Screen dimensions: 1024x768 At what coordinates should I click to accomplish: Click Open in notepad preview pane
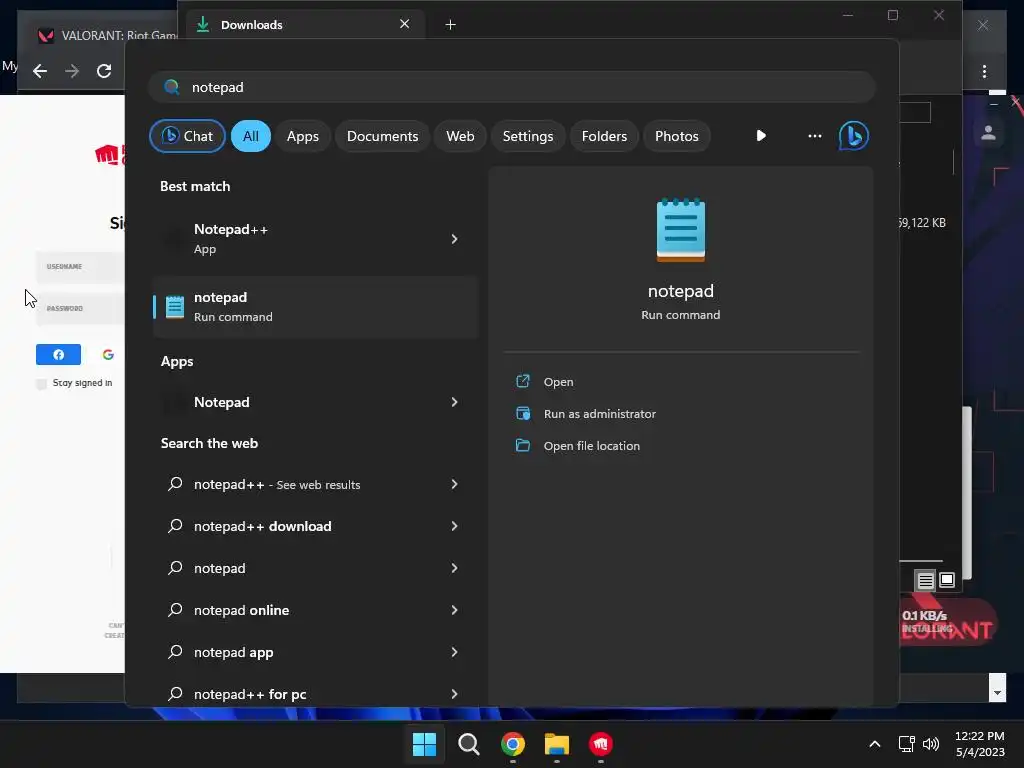tap(558, 382)
